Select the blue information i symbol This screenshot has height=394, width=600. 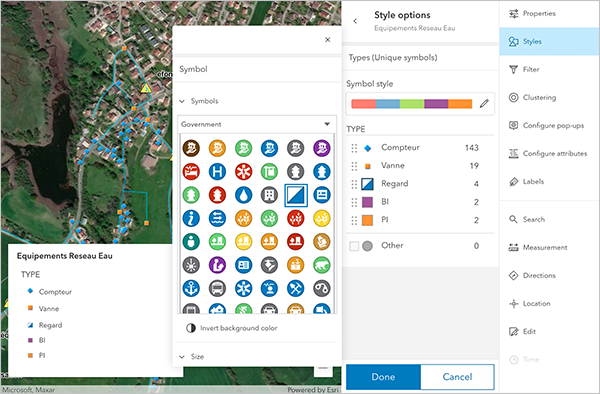pyautogui.click(x=191, y=218)
